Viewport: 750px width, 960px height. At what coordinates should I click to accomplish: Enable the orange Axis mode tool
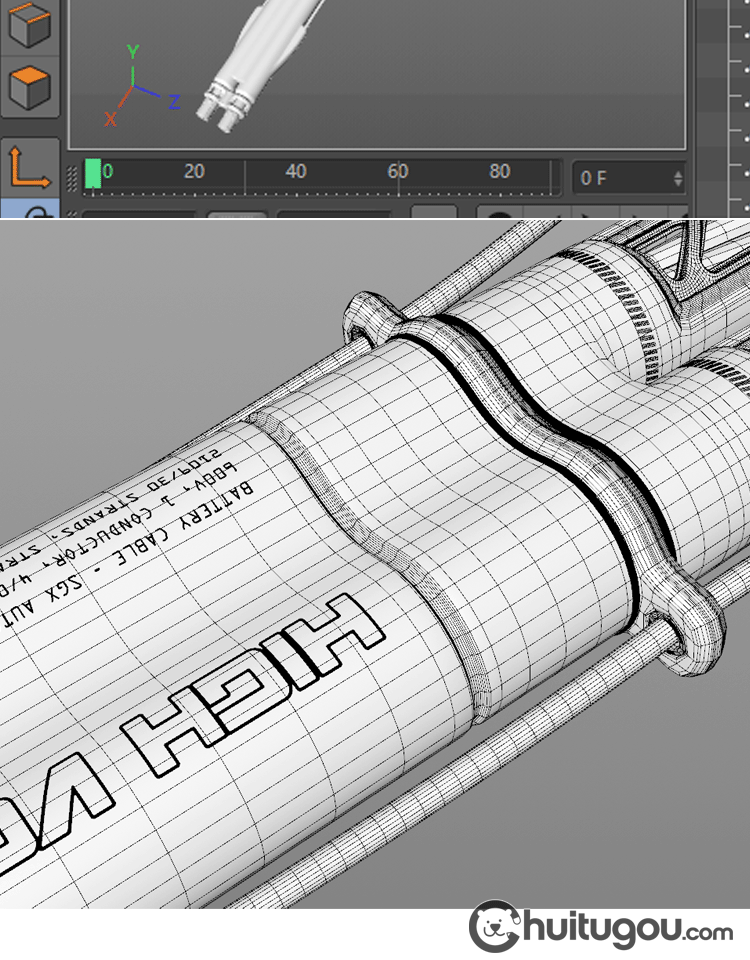click(x=29, y=165)
